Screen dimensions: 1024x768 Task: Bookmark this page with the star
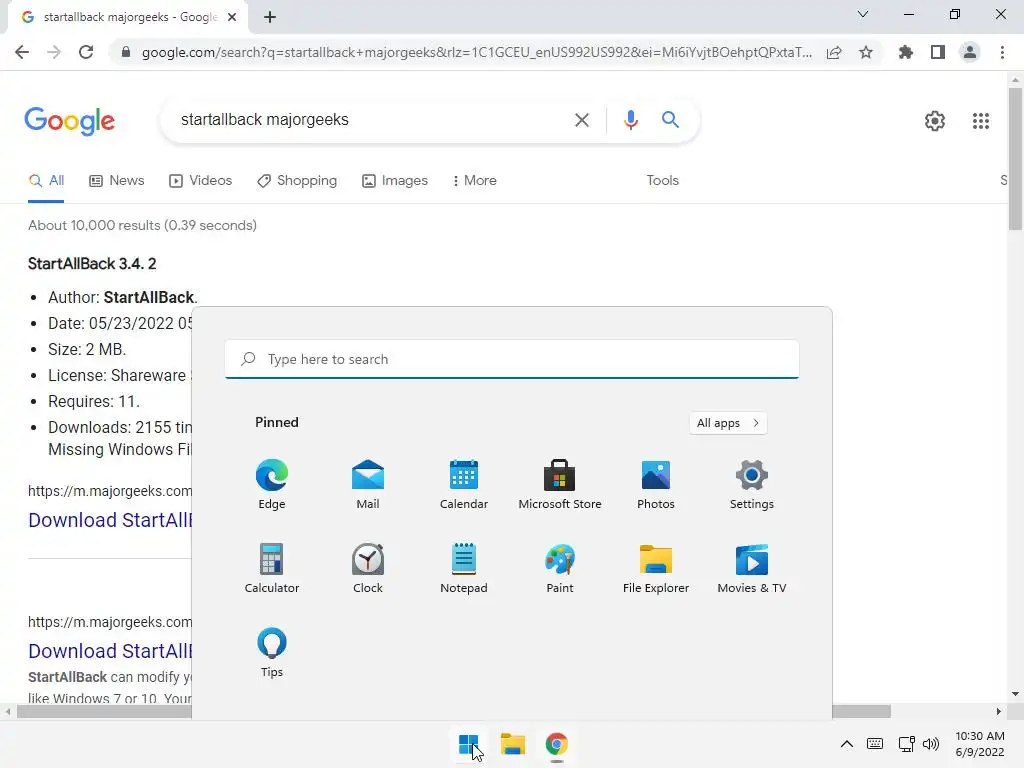(x=866, y=52)
